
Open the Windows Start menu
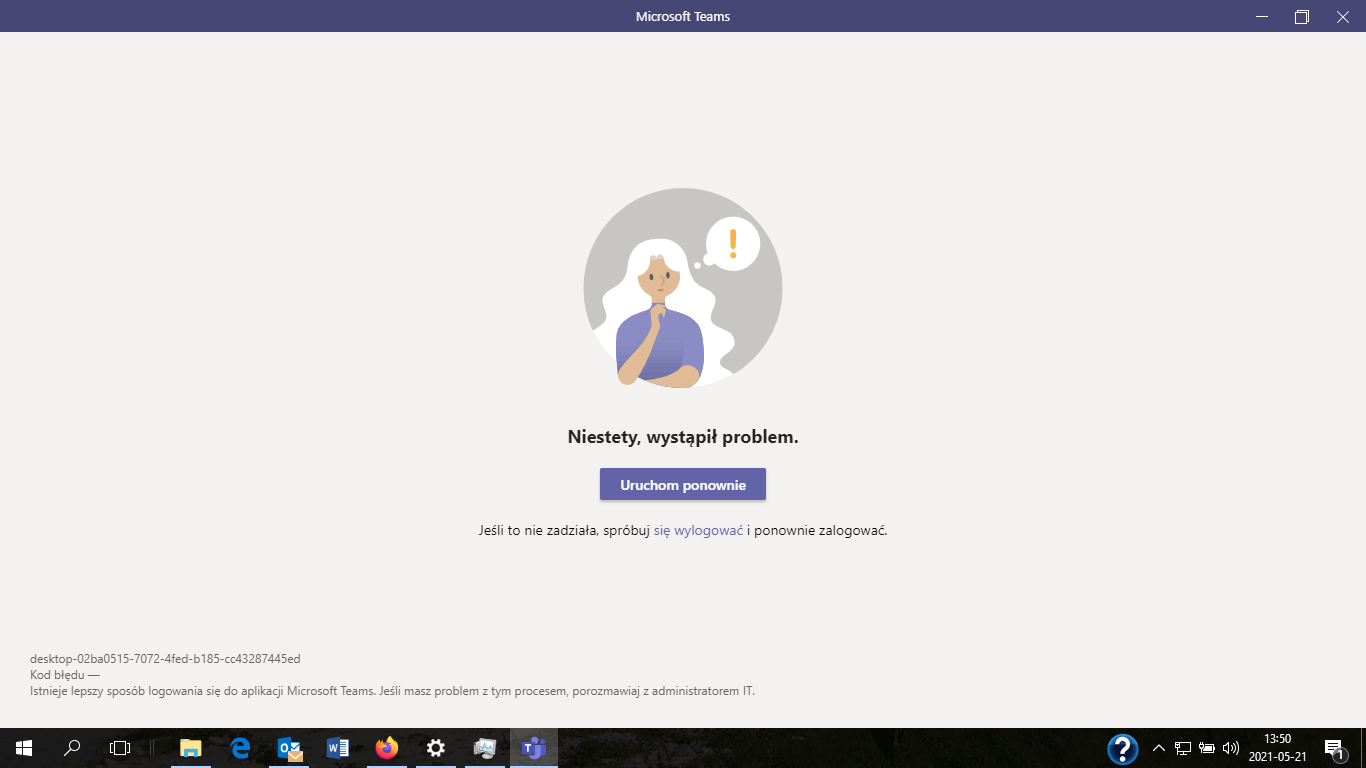(24, 748)
